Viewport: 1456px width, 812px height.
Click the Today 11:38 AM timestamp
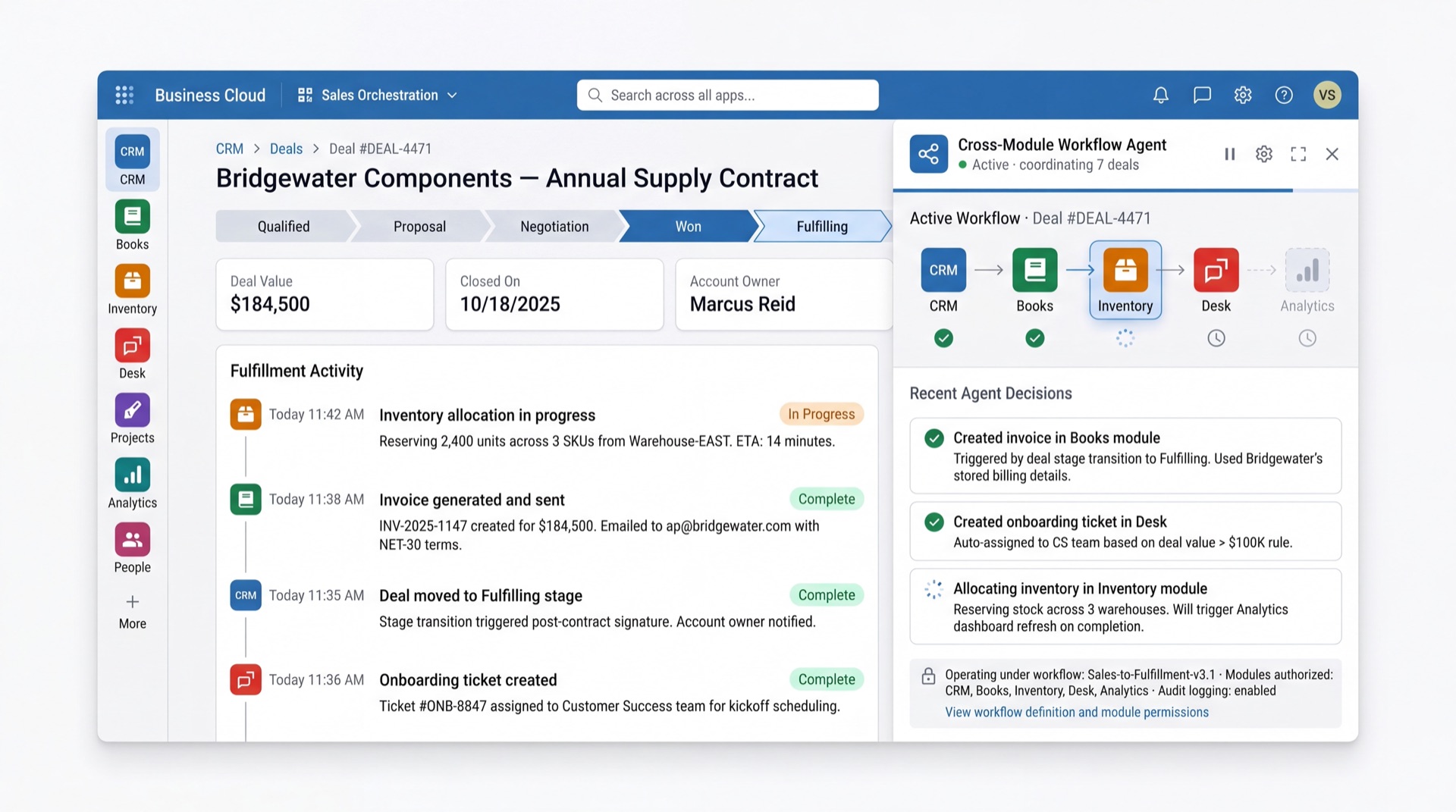pyautogui.click(x=316, y=499)
